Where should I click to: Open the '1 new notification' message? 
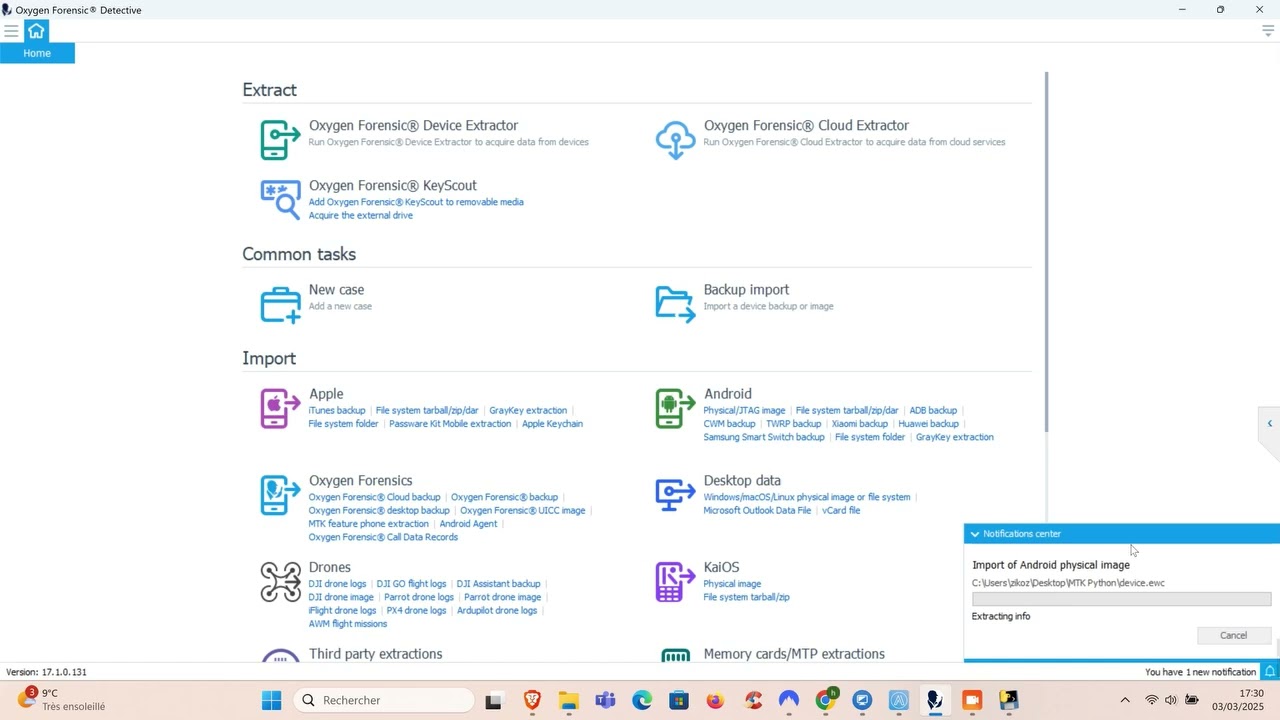click(x=1200, y=672)
